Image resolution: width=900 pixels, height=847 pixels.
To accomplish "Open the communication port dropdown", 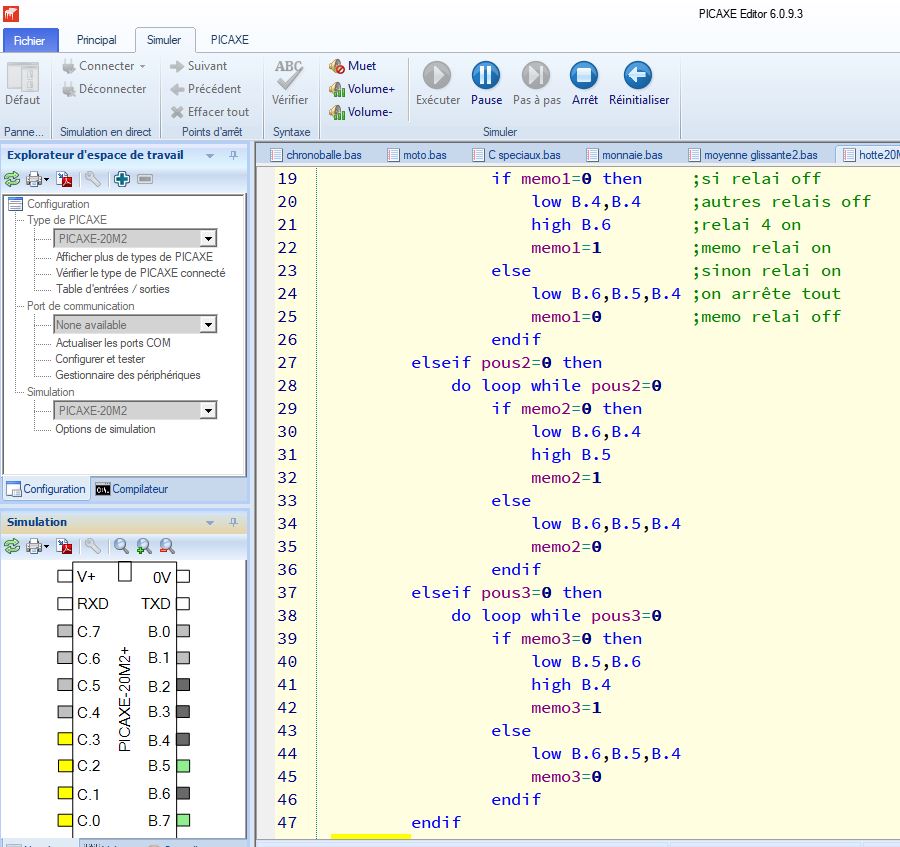I will [208, 325].
